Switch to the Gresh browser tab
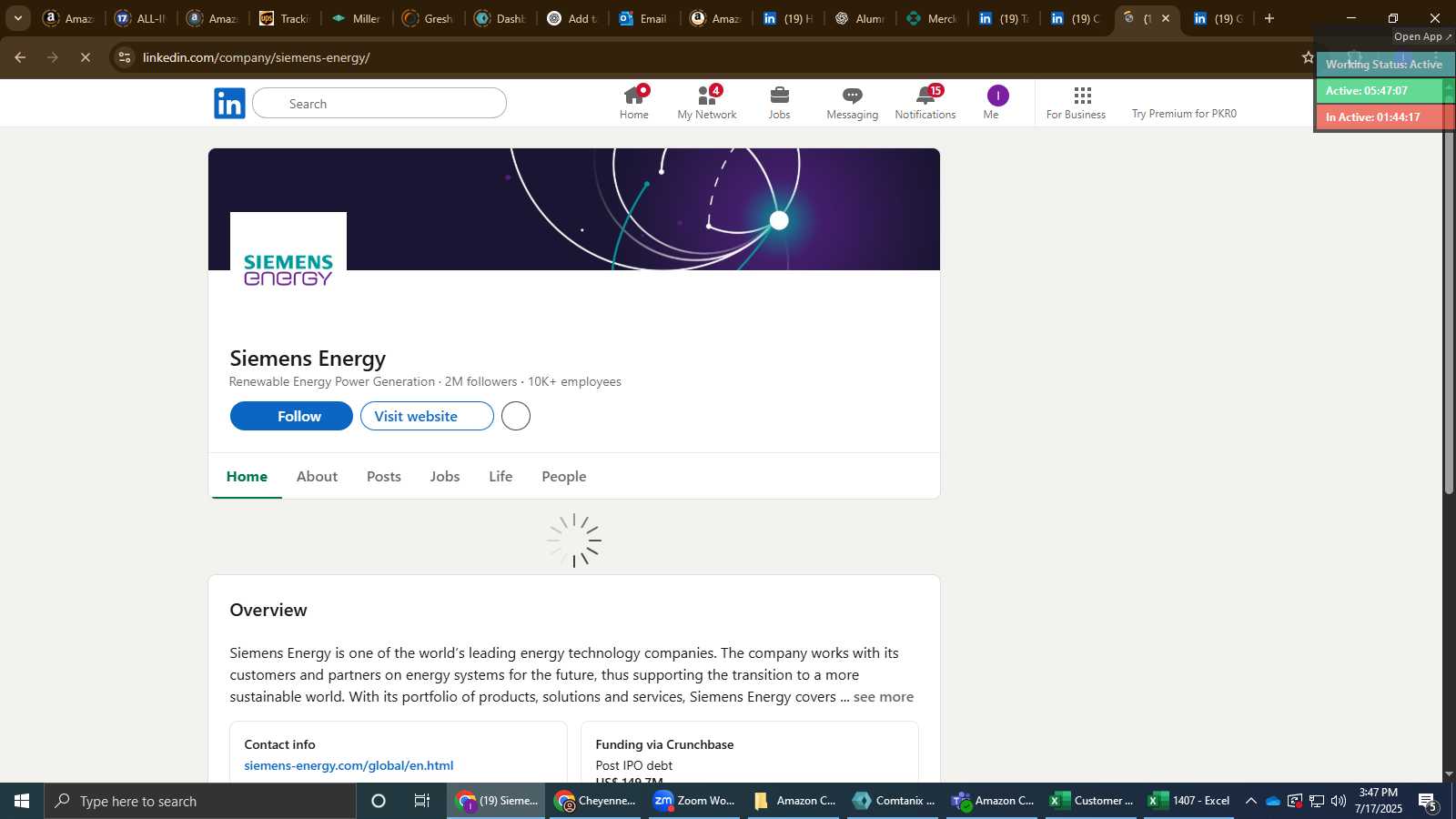This screenshot has width=1456, height=819. coord(429,18)
